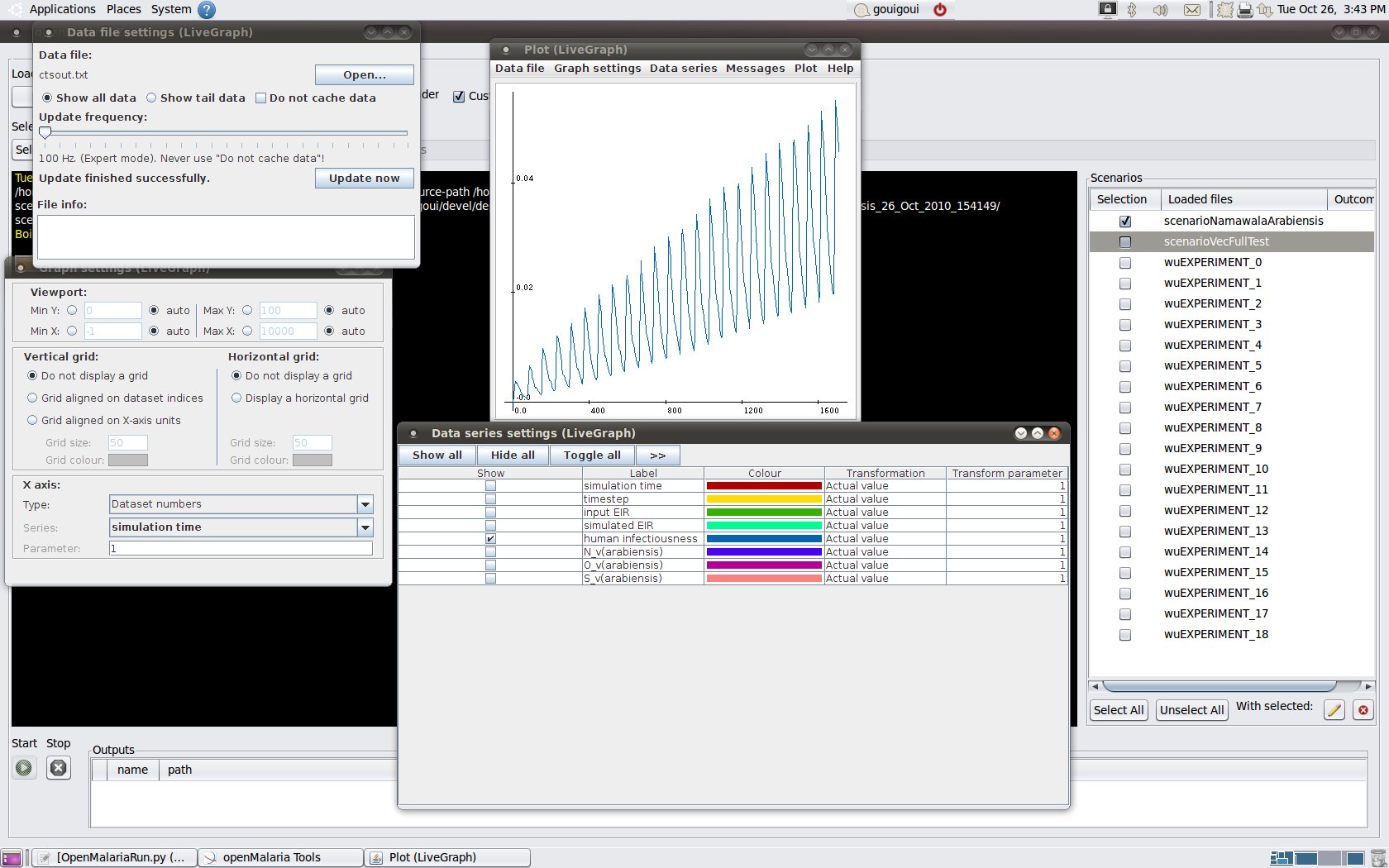Click the Open... data file button
Image resolution: width=1389 pixels, height=868 pixels.
pyautogui.click(x=365, y=74)
